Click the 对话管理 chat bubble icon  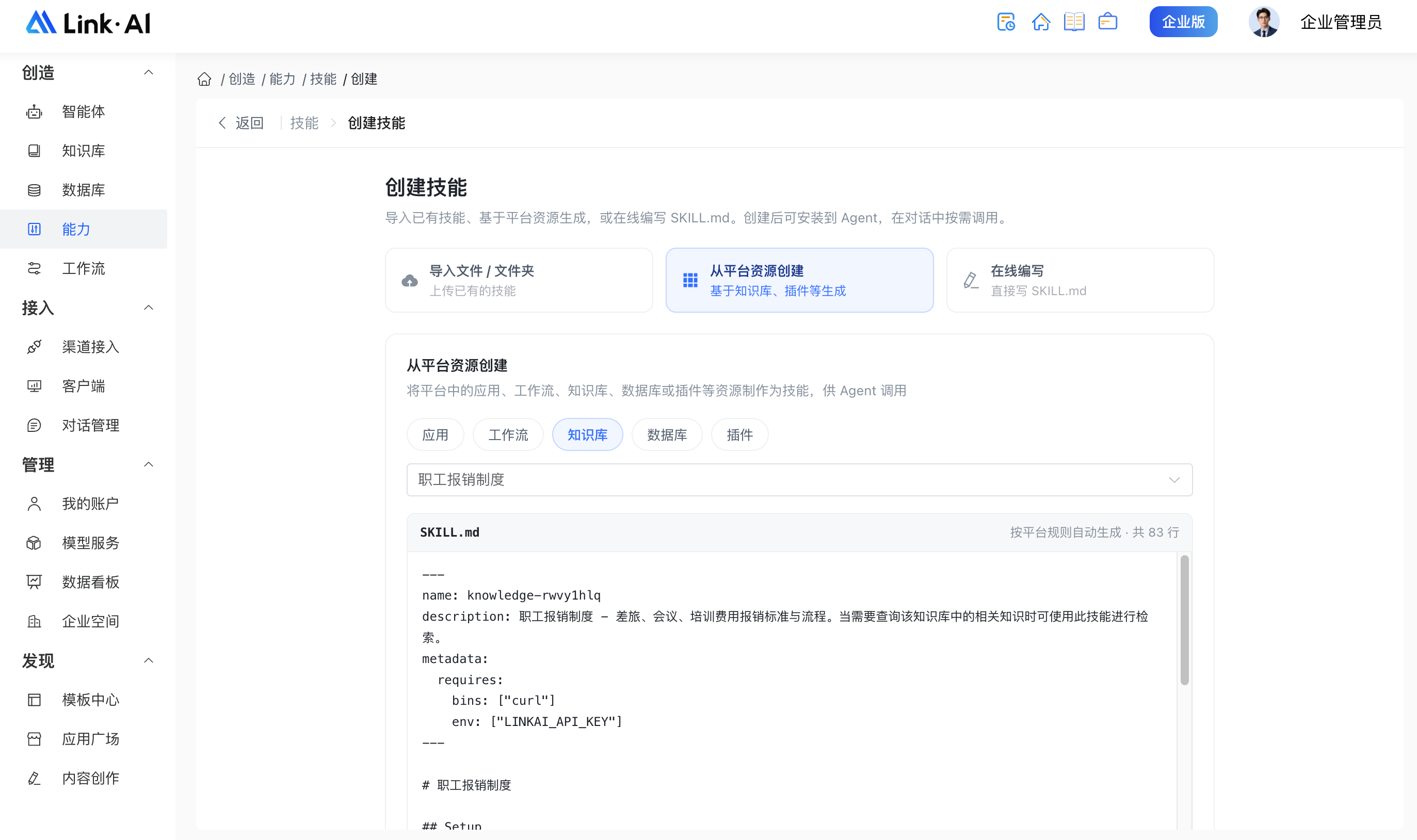(34, 425)
